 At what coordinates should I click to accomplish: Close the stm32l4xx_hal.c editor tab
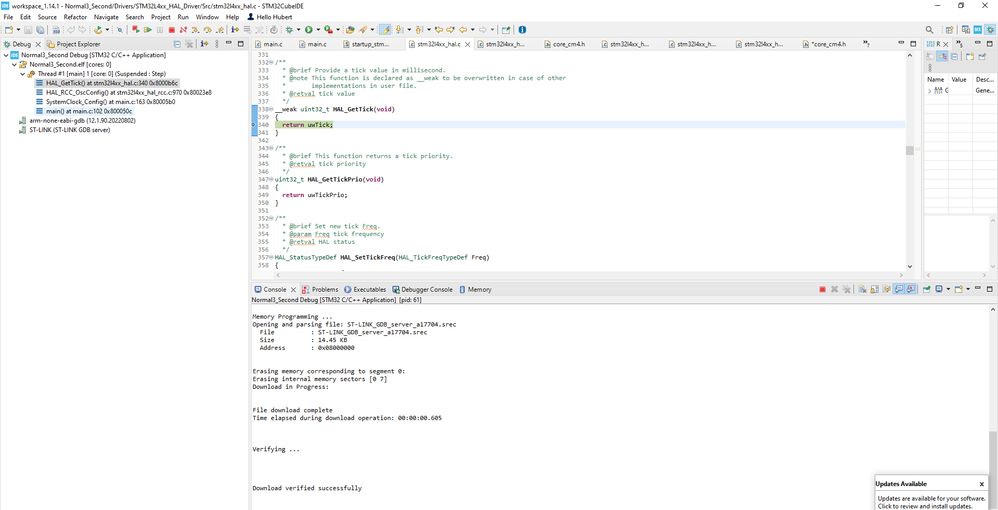(467, 44)
